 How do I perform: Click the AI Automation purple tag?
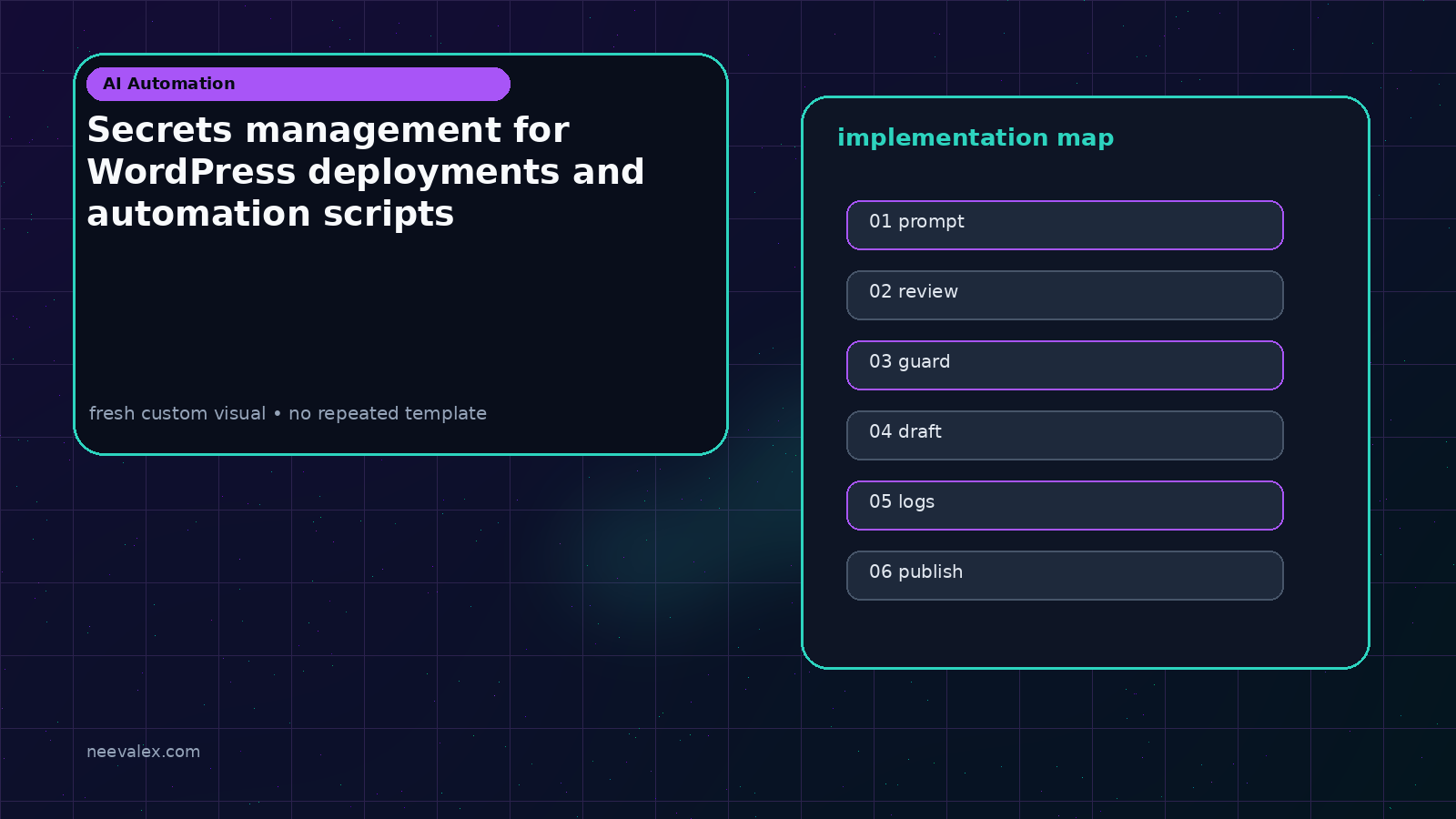tap(298, 84)
